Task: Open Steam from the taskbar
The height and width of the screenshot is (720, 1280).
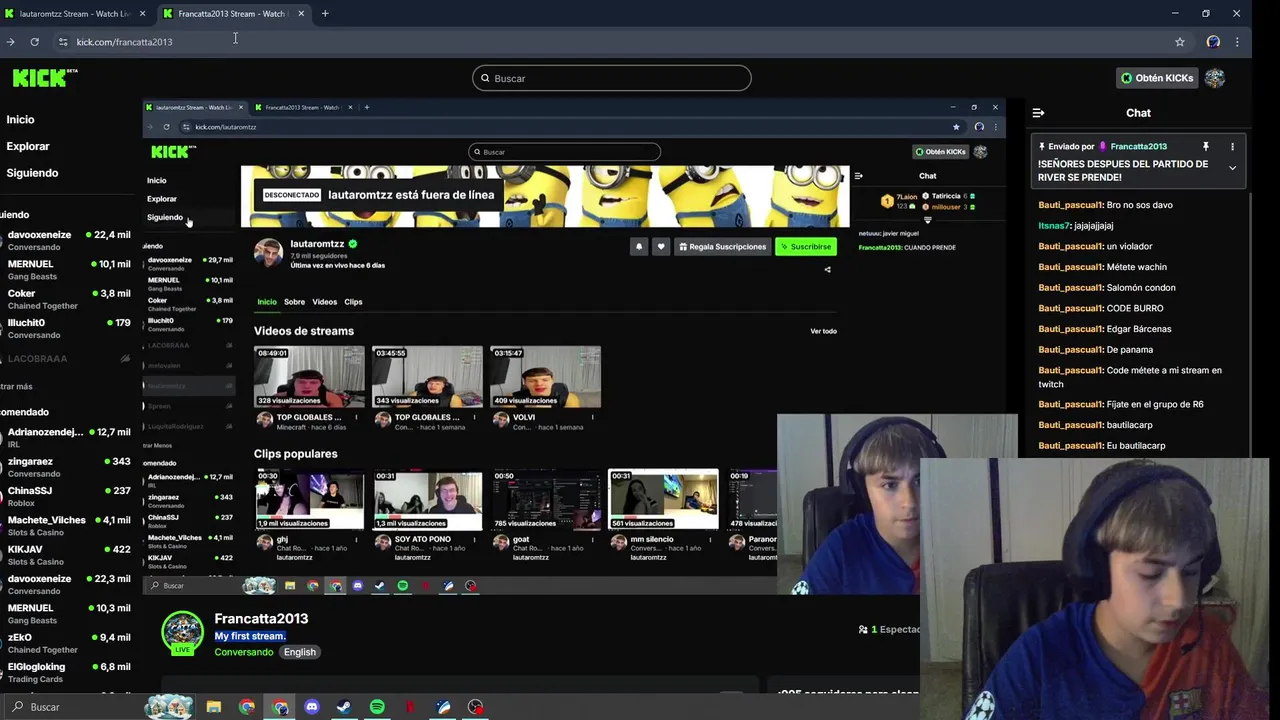Action: click(344, 707)
